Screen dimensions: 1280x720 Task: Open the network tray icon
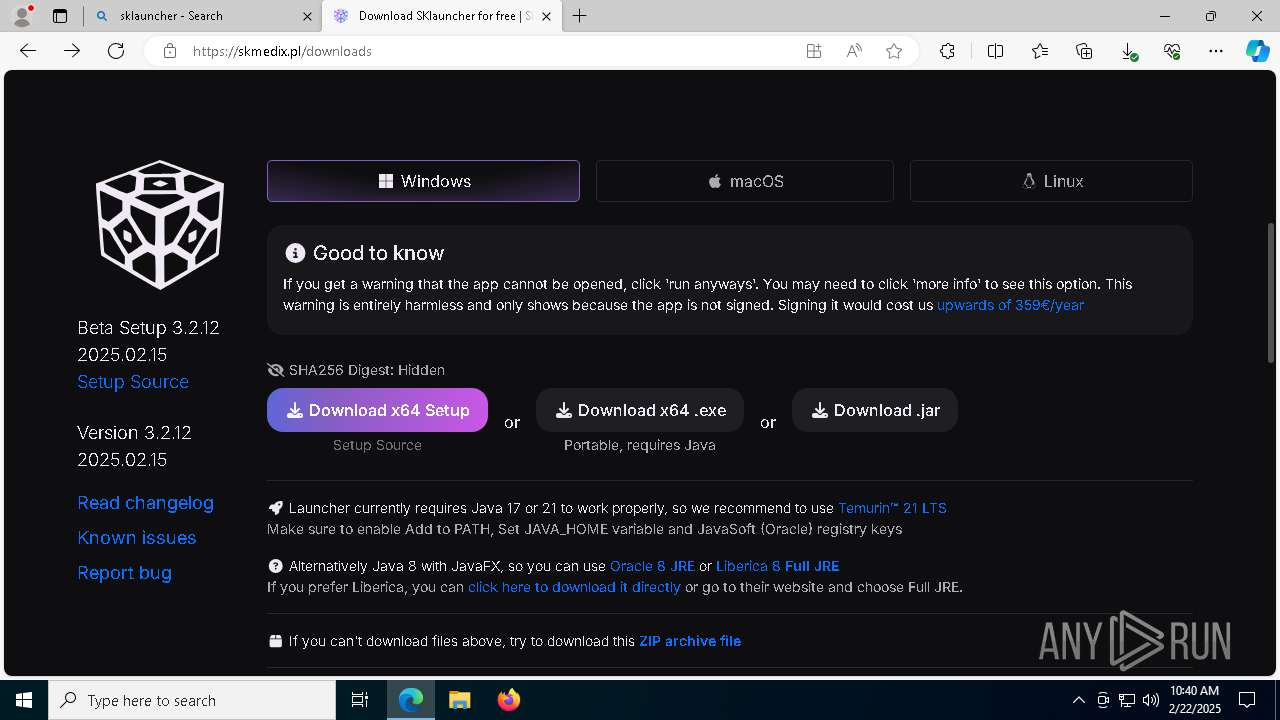tap(1126, 700)
